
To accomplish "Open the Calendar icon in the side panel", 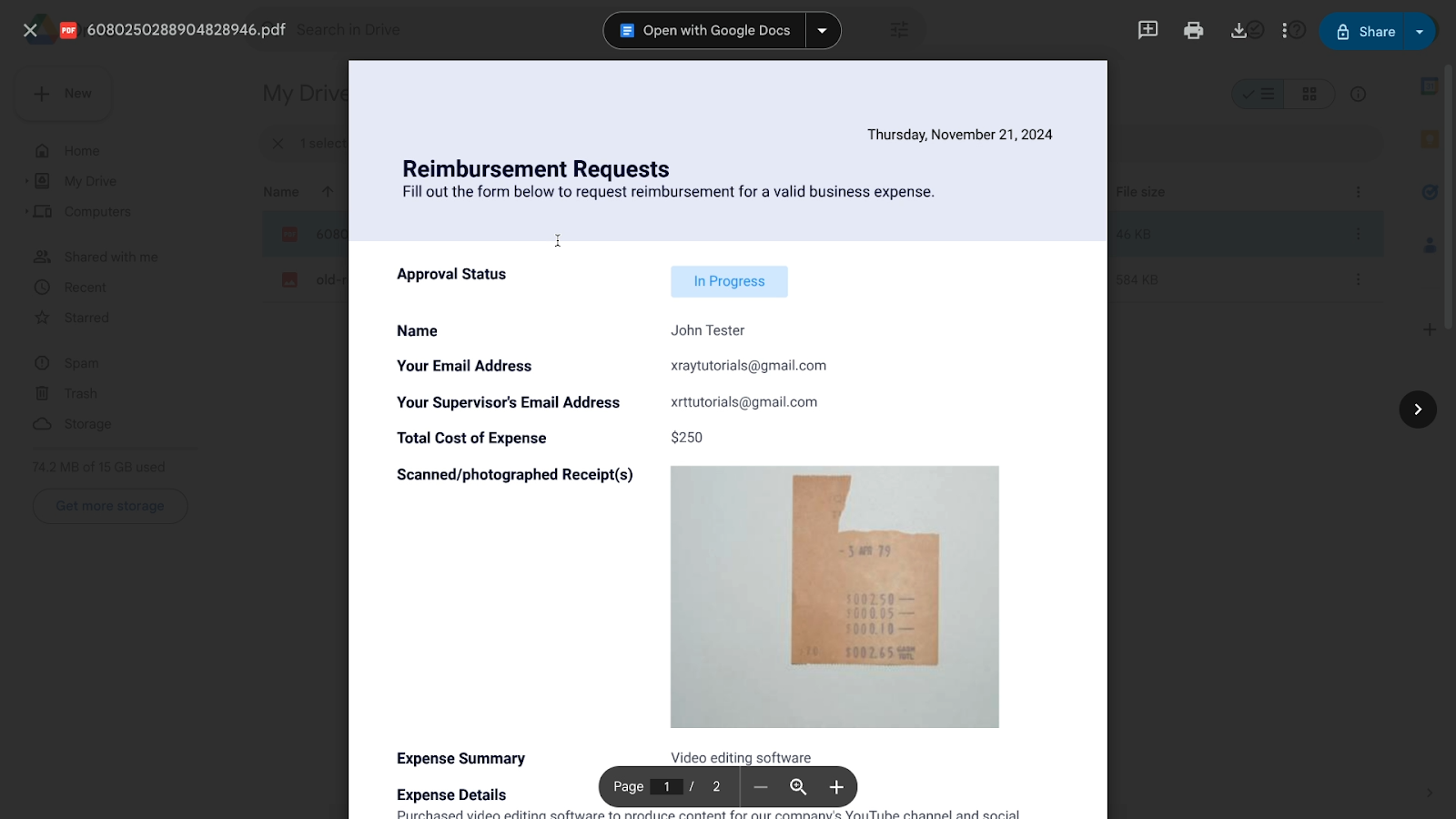I will tap(1430, 86).
